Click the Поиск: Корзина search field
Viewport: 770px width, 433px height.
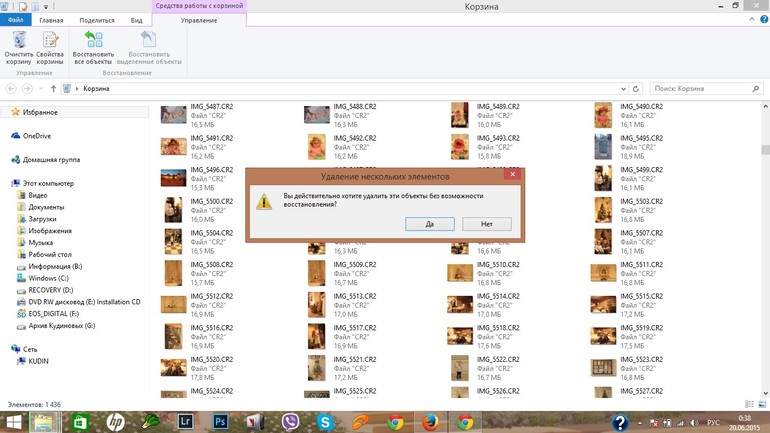(700, 89)
